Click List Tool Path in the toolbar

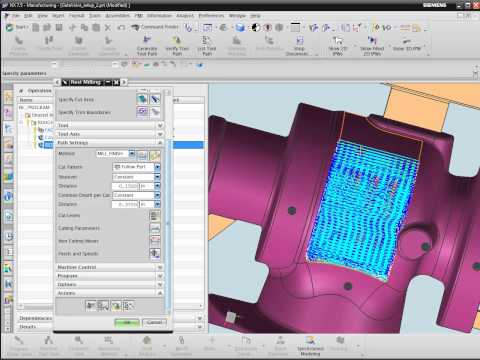coord(207,46)
